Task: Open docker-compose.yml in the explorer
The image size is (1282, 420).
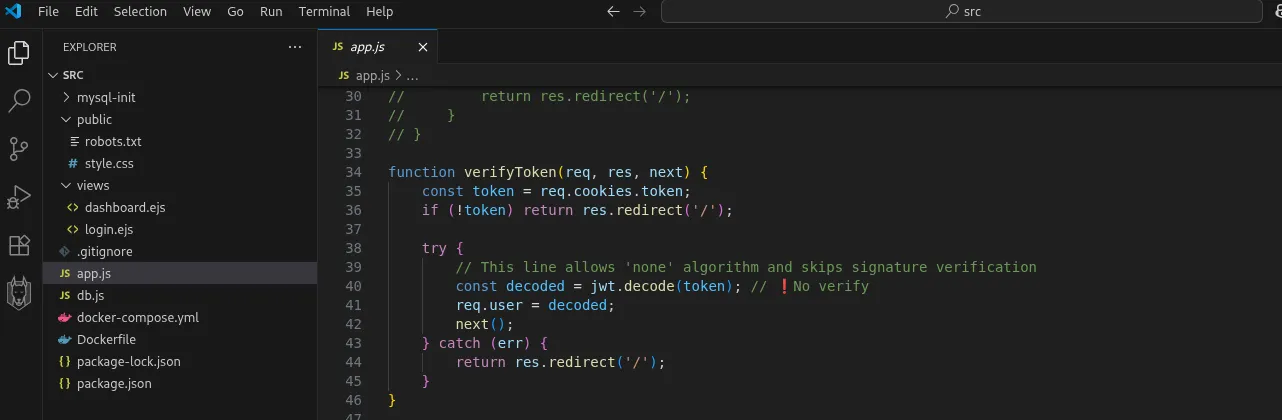Action: pos(138,318)
